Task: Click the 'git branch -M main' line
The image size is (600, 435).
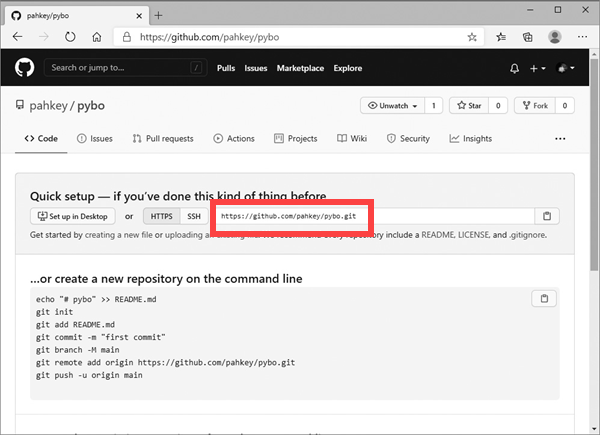Action: (77, 350)
